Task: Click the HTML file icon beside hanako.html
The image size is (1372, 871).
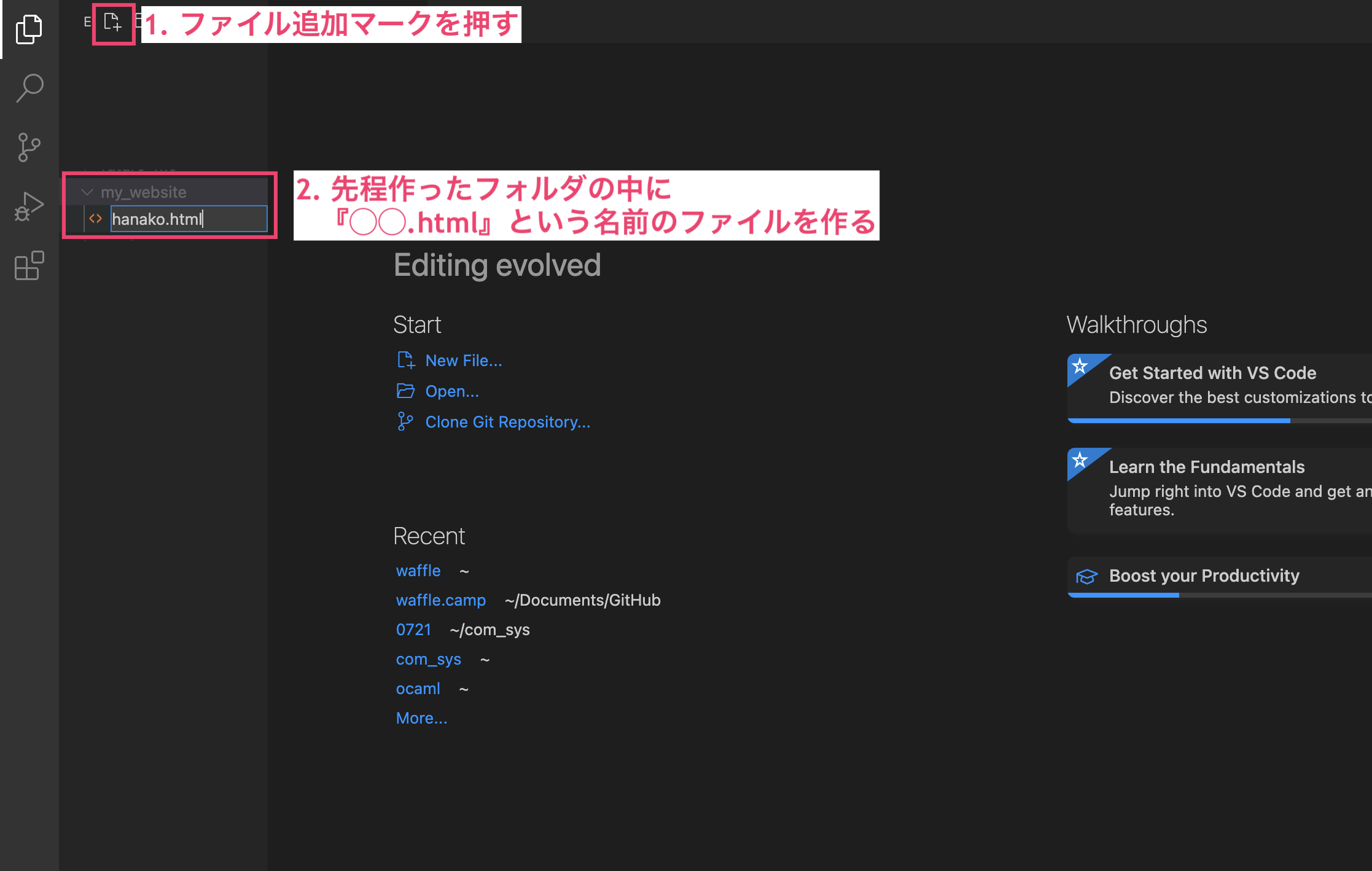Action: point(96,219)
